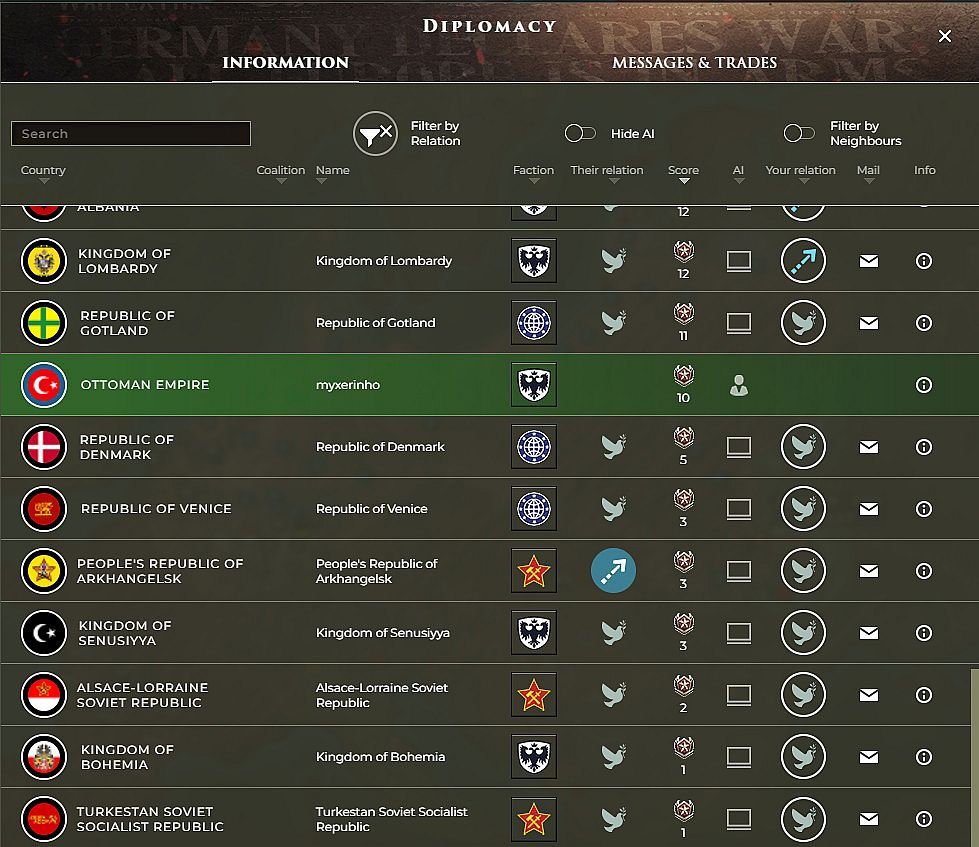979x847 pixels.
Task: Enable Filter by Neighbours switch
Action: (x=798, y=133)
